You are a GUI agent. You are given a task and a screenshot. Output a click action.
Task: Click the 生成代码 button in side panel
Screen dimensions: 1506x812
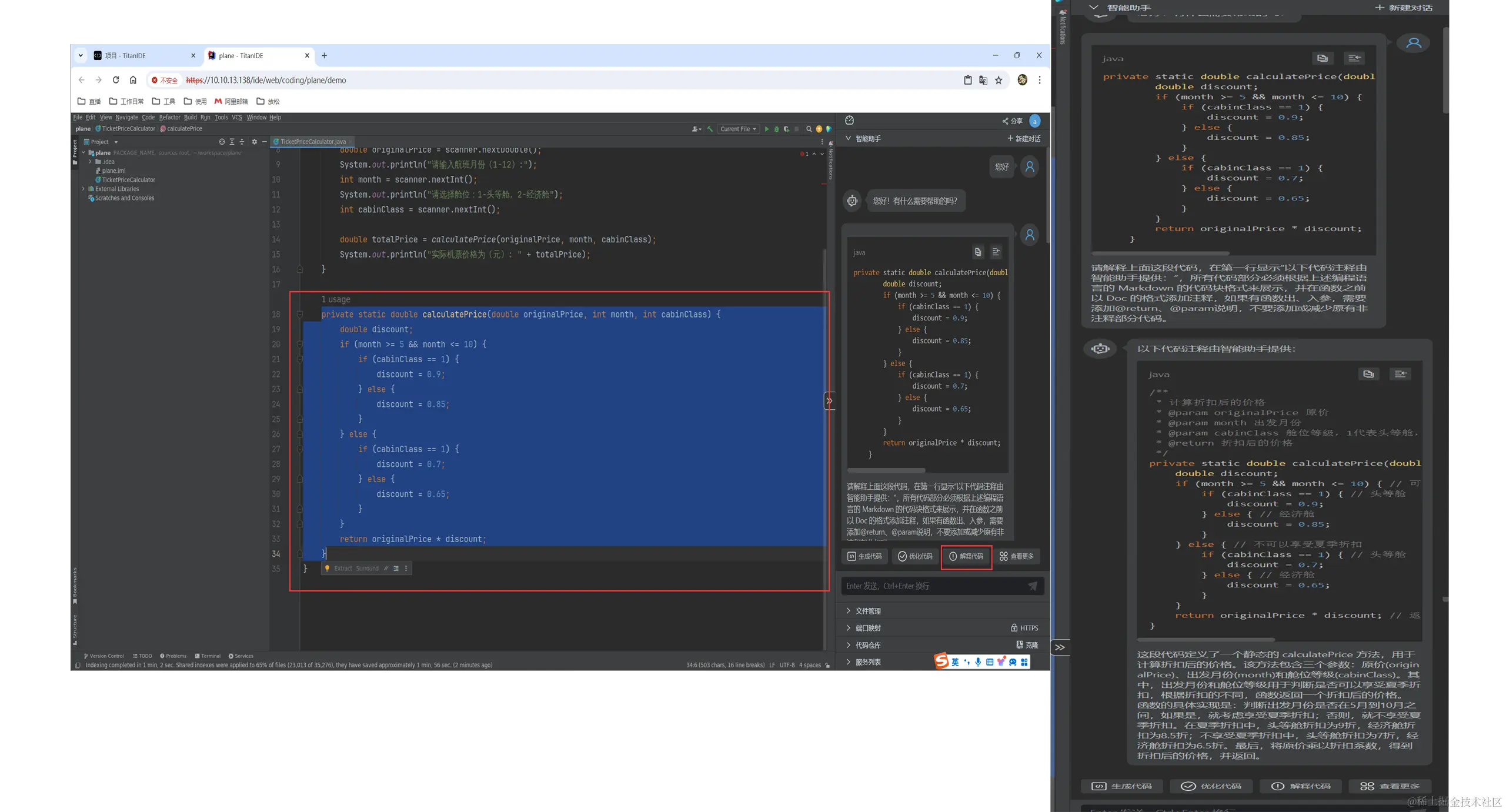(864, 556)
